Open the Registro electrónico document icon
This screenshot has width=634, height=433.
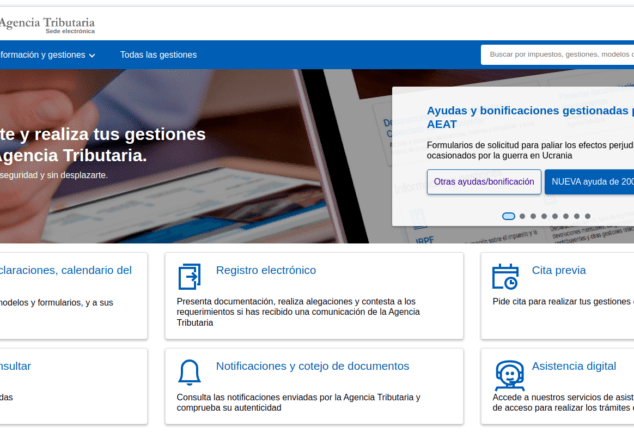pyautogui.click(x=189, y=277)
